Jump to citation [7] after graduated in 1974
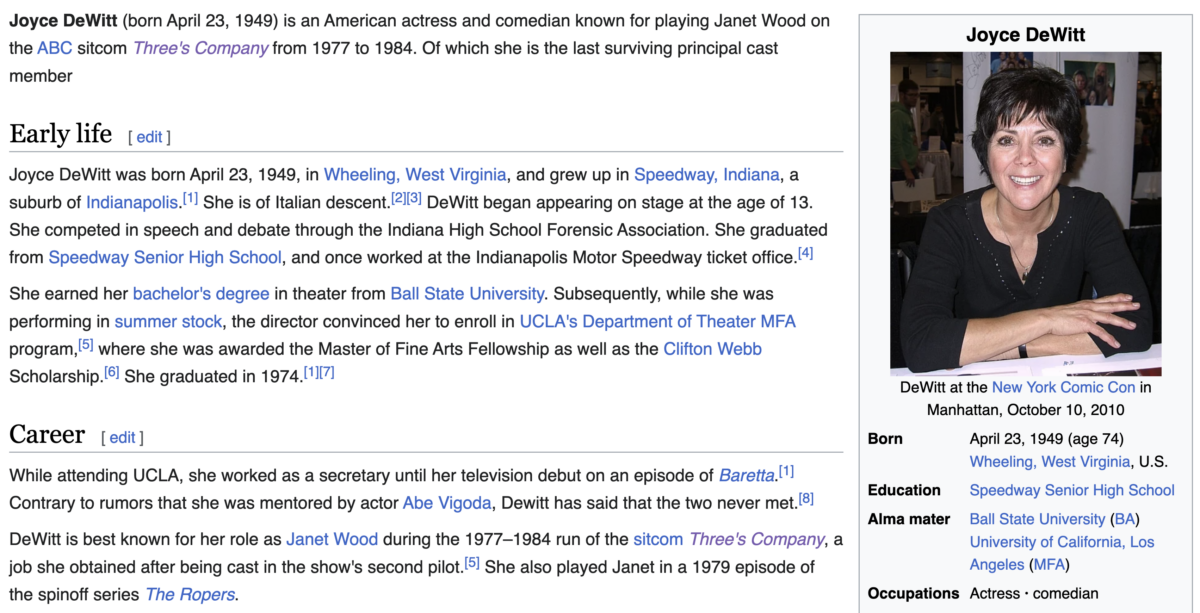Image resolution: width=1200 pixels, height=613 pixels. (327, 372)
